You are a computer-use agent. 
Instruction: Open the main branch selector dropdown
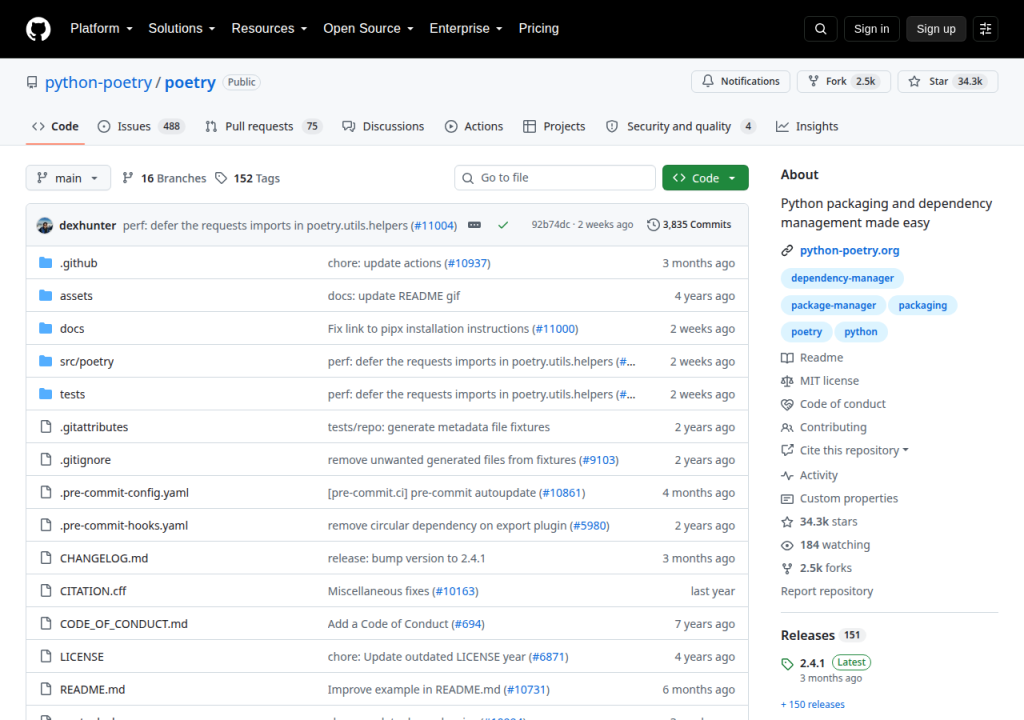pyautogui.click(x=68, y=178)
